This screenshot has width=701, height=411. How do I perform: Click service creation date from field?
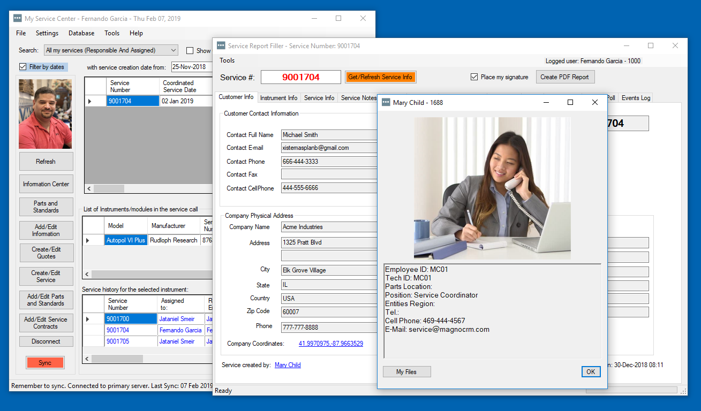click(x=192, y=67)
